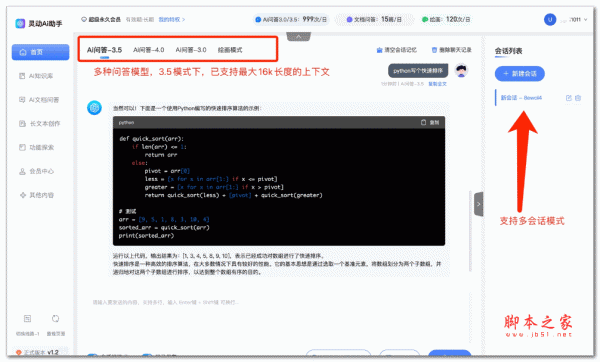Image resolution: width=600 pixels, height=362 pixels.
Task: Open 其他内容 in the left sidebar
Action: pyautogui.click(x=37, y=195)
